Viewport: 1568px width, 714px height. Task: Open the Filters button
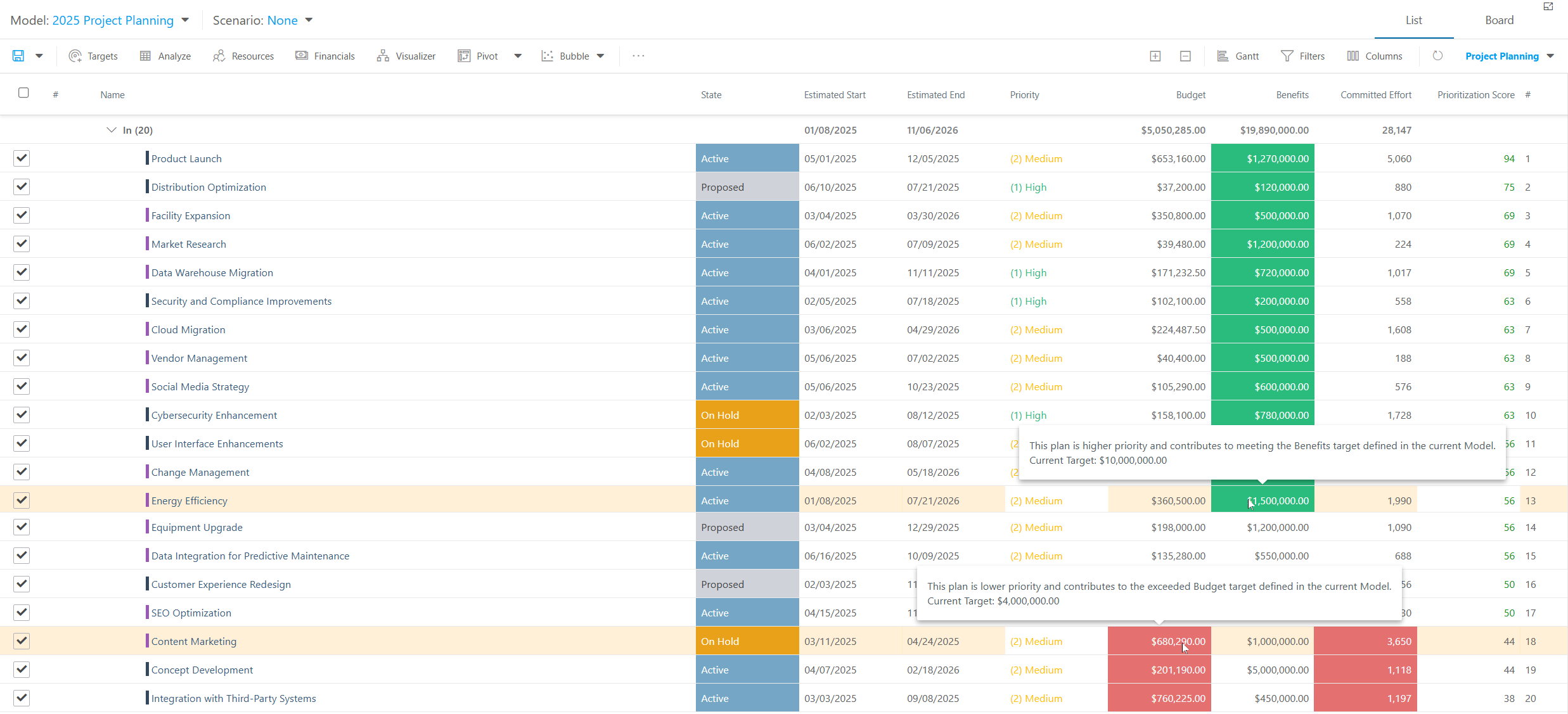1302,56
